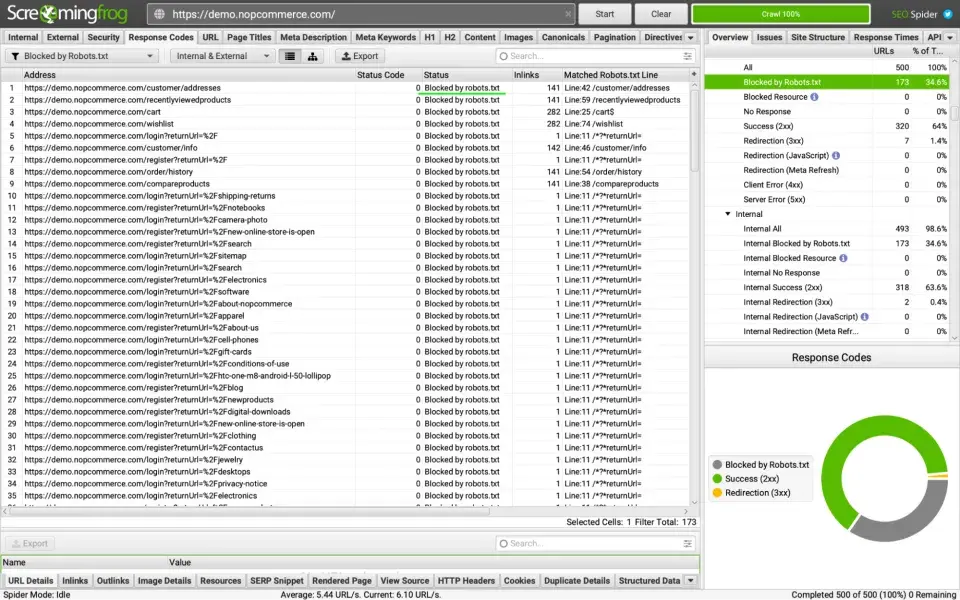Open the Issues tab
The image size is (960, 600).
[x=770, y=37]
